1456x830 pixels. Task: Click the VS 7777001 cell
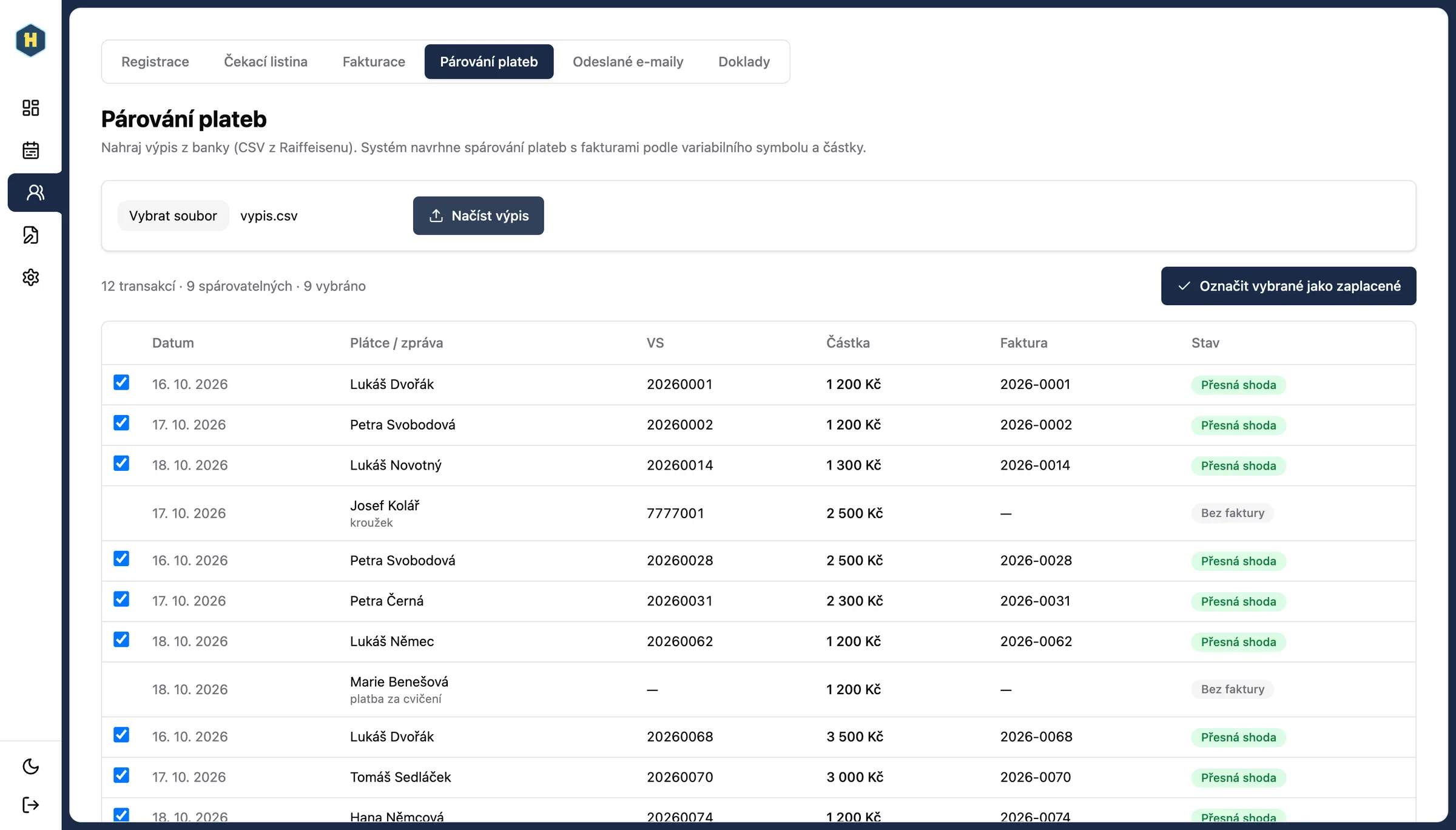click(x=675, y=513)
